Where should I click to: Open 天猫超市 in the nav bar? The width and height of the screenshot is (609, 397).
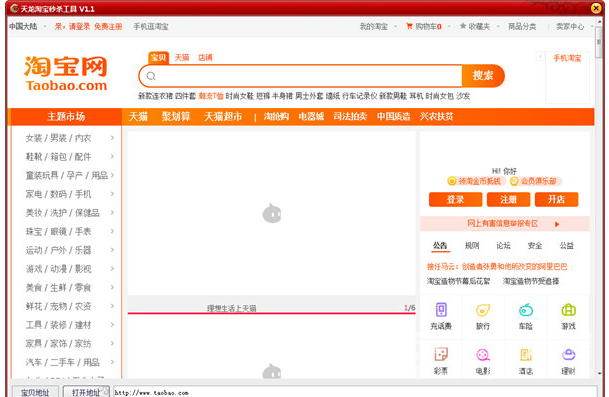coord(223,117)
